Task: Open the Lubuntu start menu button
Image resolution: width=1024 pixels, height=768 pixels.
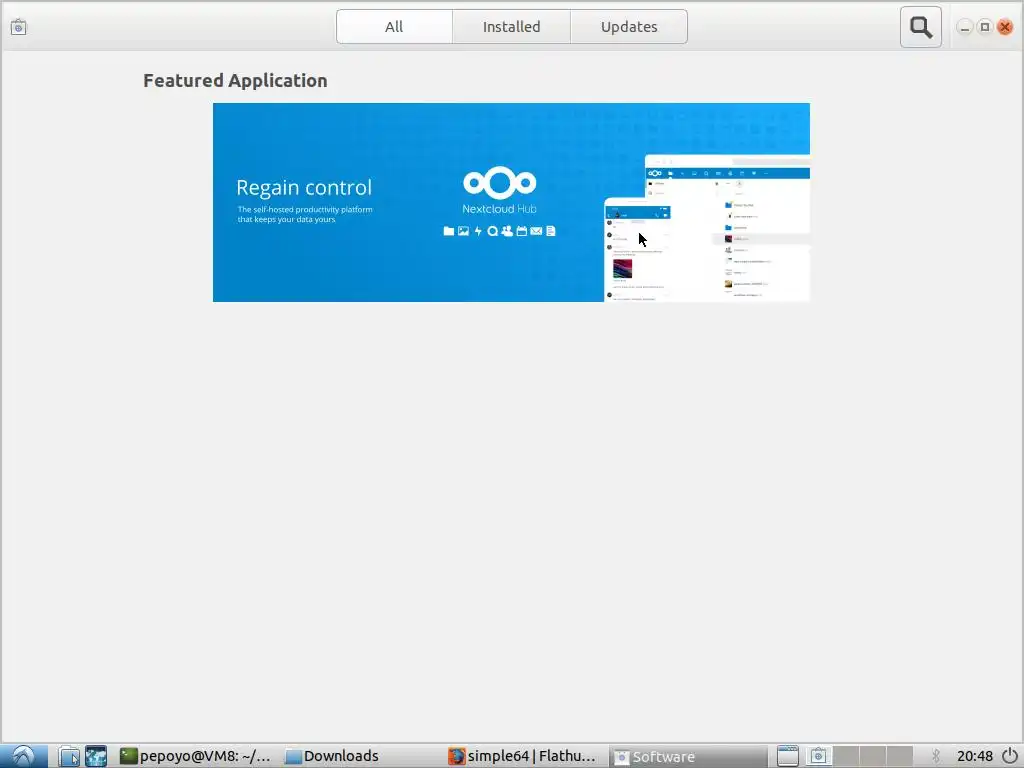Action: click(x=24, y=756)
